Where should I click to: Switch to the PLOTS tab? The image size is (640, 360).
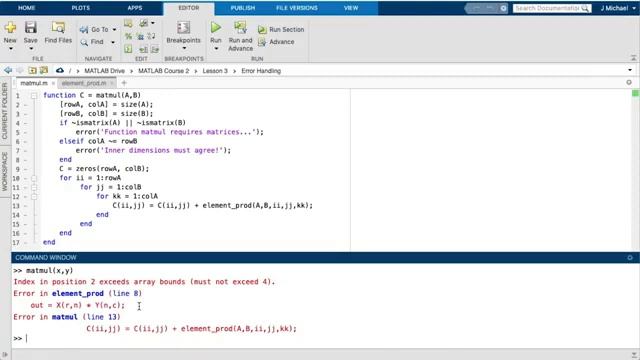(81, 8)
